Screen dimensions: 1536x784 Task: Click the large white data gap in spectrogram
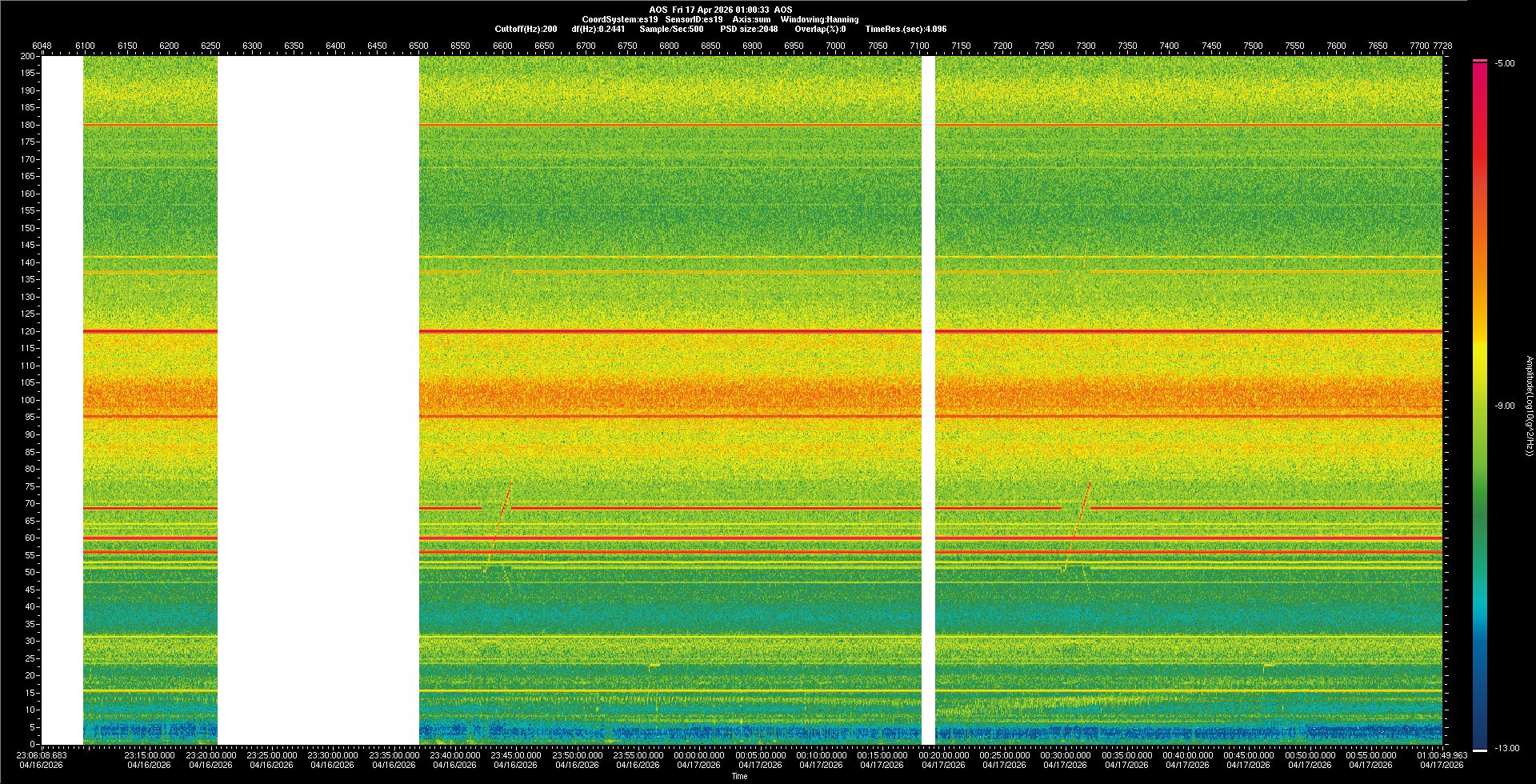point(318,400)
